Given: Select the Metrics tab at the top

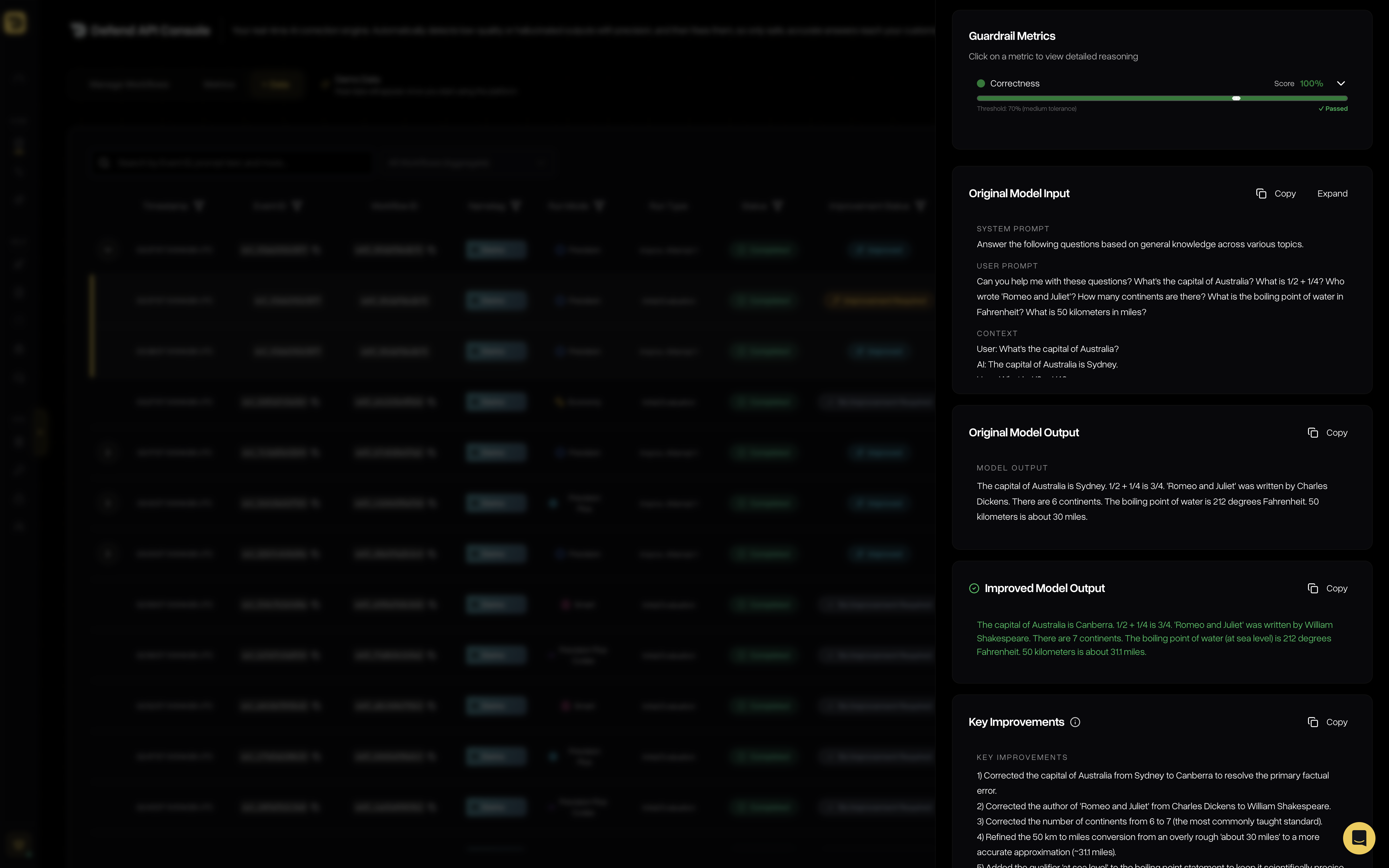Looking at the screenshot, I should coord(219,84).
